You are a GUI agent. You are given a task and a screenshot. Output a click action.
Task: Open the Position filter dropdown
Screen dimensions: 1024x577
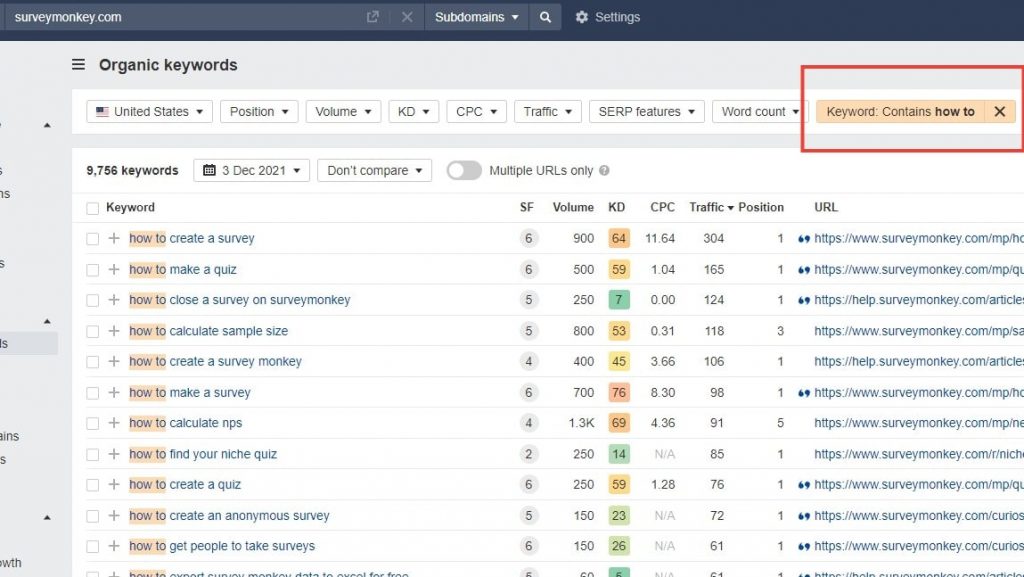tap(259, 112)
